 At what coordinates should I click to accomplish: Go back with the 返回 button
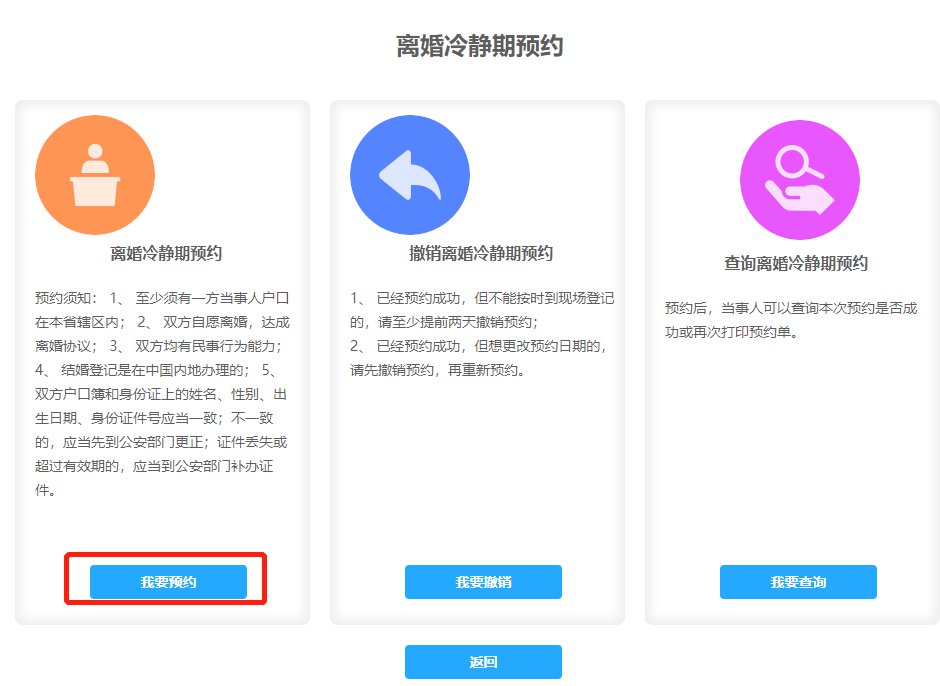tap(483, 661)
